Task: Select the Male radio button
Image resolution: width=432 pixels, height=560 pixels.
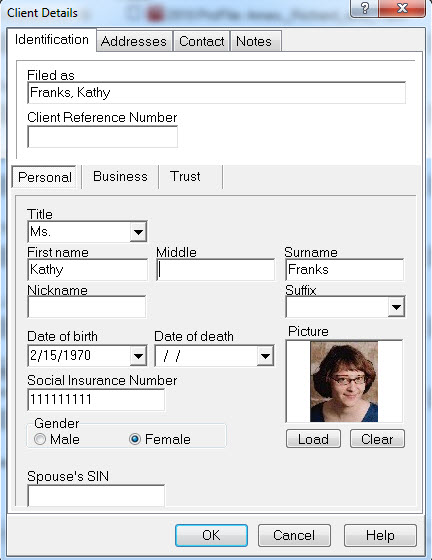Action: [x=40, y=439]
